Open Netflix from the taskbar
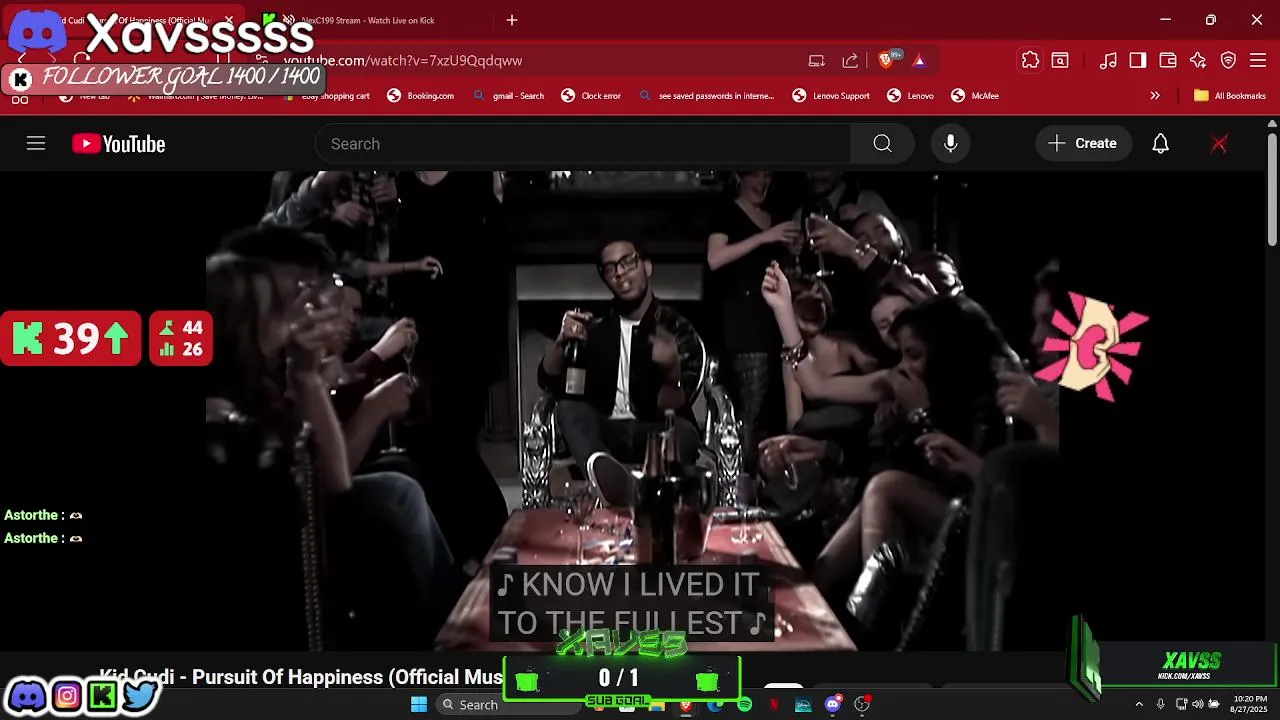This screenshot has width=1280, height=720. coord(773,705)
